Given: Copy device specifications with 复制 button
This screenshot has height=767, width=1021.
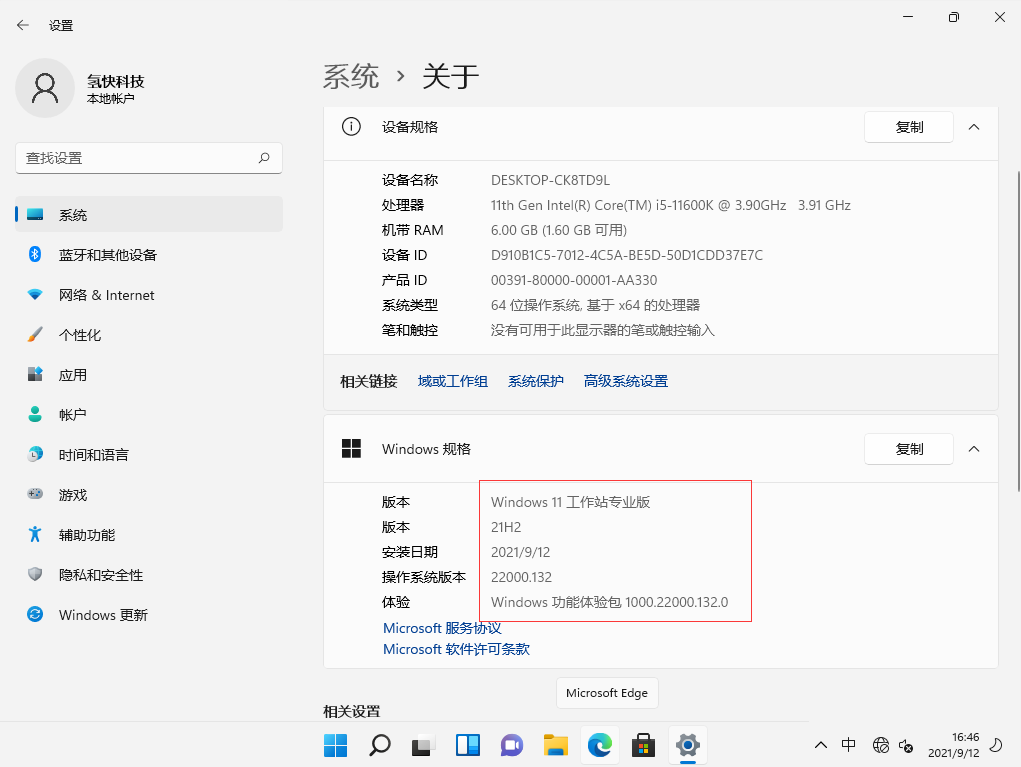Looking at the screenshot, I should pyautogui.click(x=909, y=127).
